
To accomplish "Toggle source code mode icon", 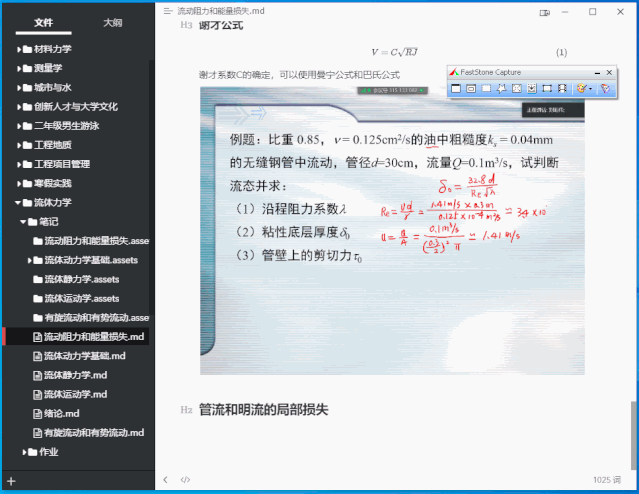I will click(185, 480).
